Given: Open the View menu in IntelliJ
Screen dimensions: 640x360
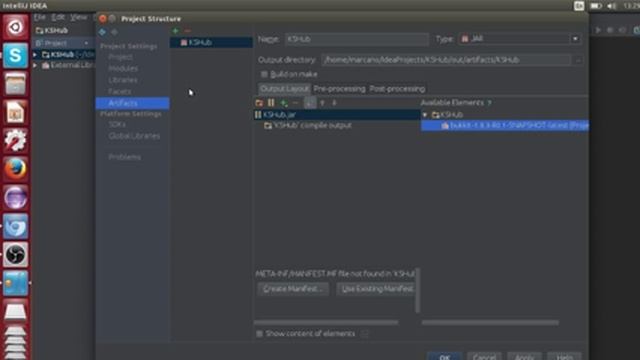Looking at the screenshot, I should [x=78, y=17].
